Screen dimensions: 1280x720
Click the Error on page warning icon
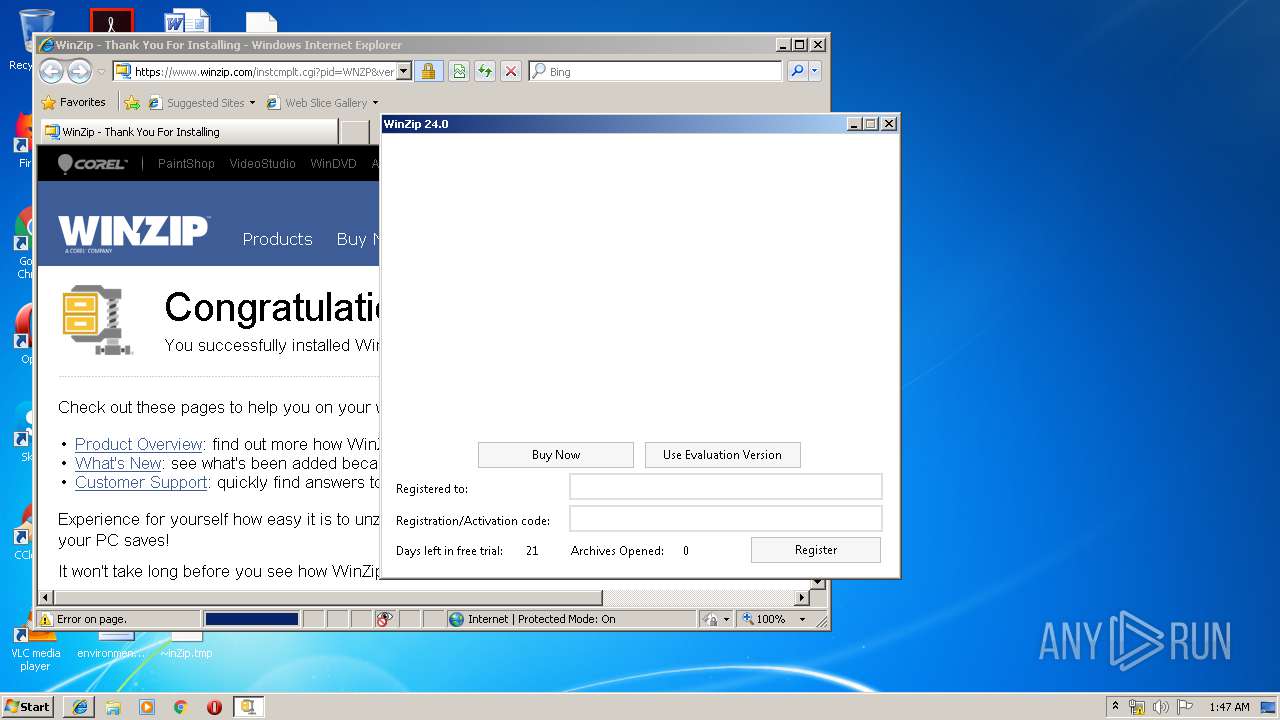coord(46,619)
